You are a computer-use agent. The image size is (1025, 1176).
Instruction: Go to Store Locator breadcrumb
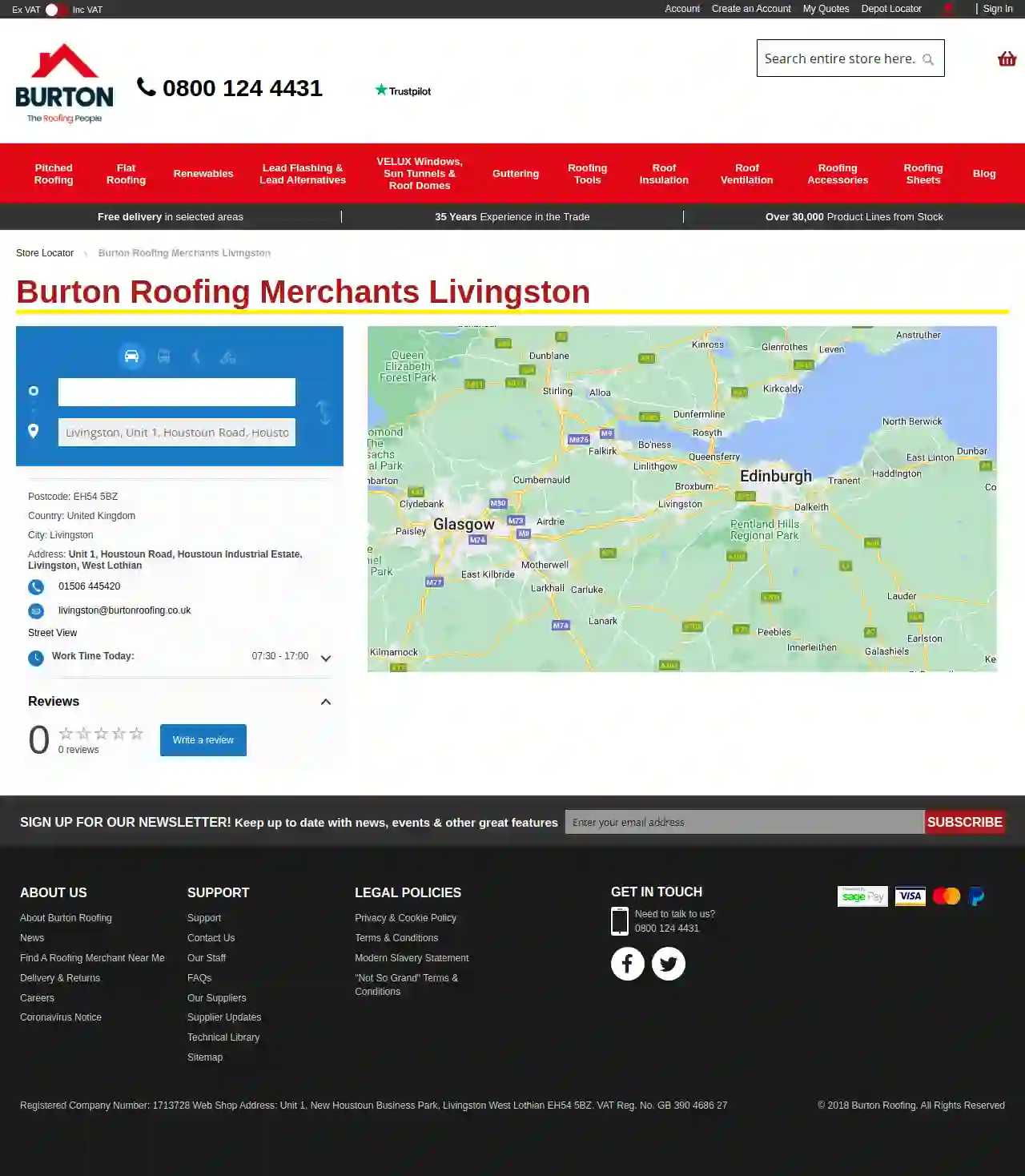(x=45, y=253)
